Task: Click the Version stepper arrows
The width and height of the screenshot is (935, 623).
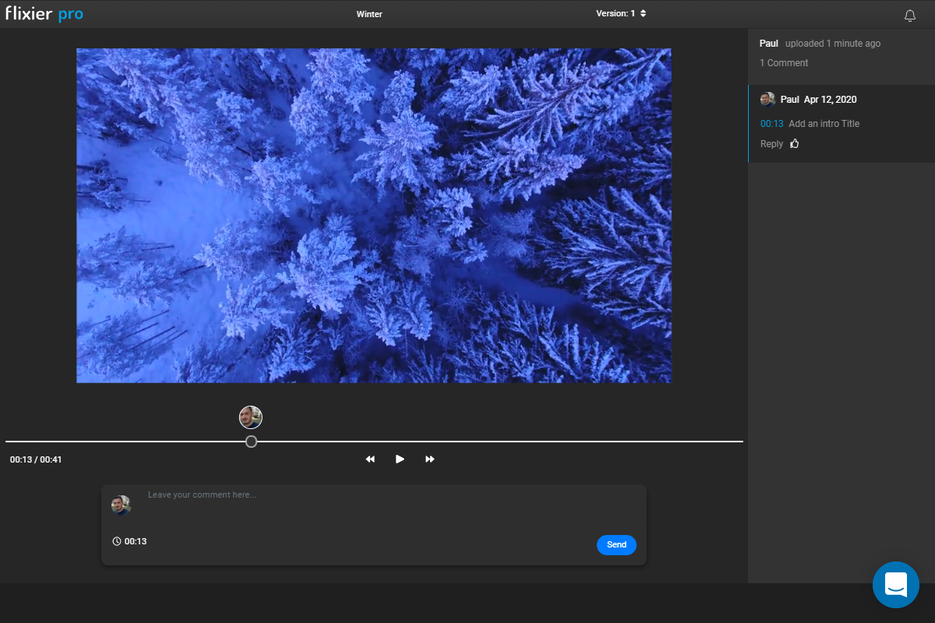Action: [x=644, y=14]
